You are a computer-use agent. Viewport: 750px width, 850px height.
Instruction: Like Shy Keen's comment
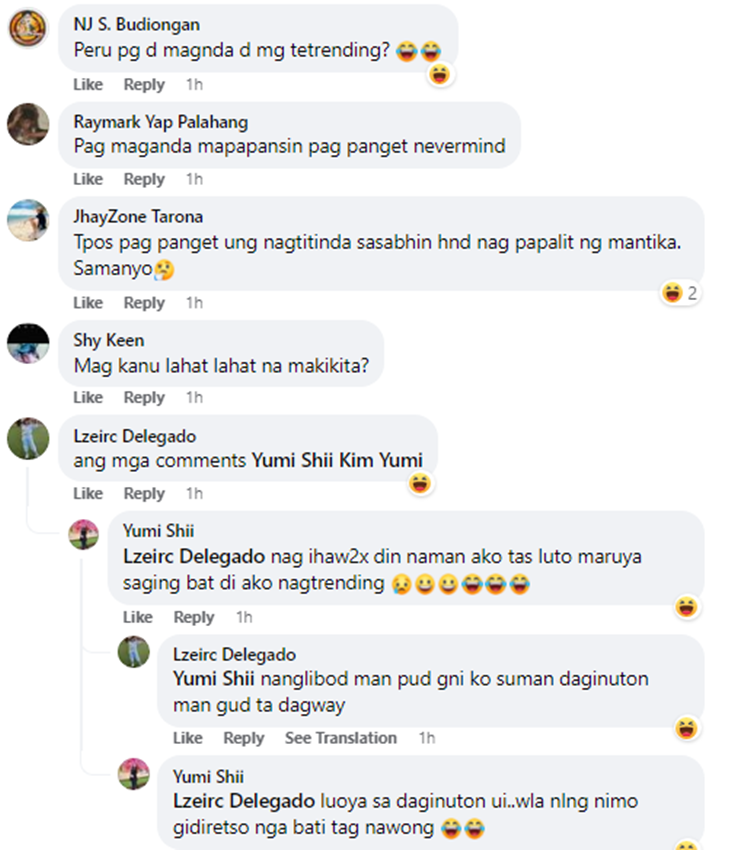tap(88, 397)
